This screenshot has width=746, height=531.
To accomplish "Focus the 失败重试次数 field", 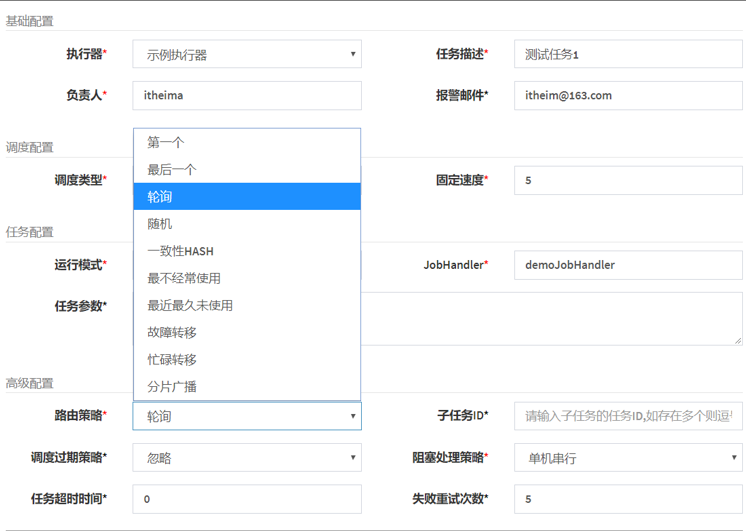I will pos(628,499).
